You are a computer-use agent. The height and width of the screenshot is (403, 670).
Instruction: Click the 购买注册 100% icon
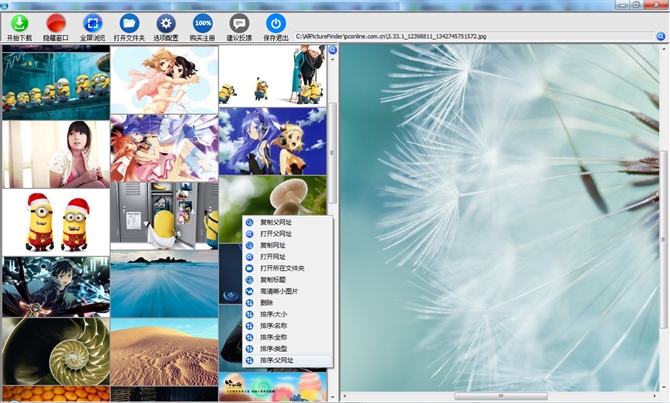(x=203, y=23)
